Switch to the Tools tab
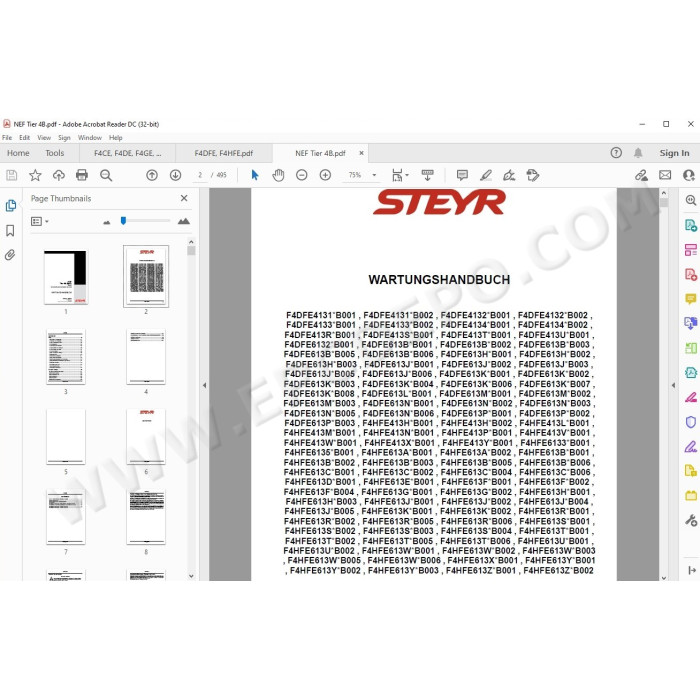 coord(54,153)
